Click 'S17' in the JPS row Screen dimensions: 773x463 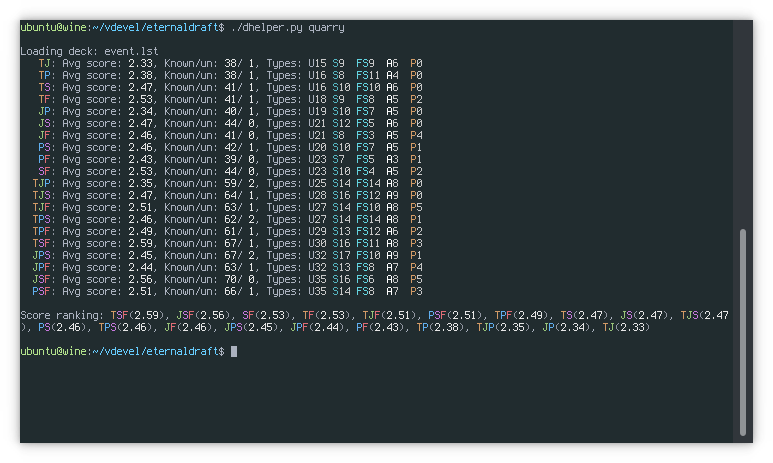[342, 255]
